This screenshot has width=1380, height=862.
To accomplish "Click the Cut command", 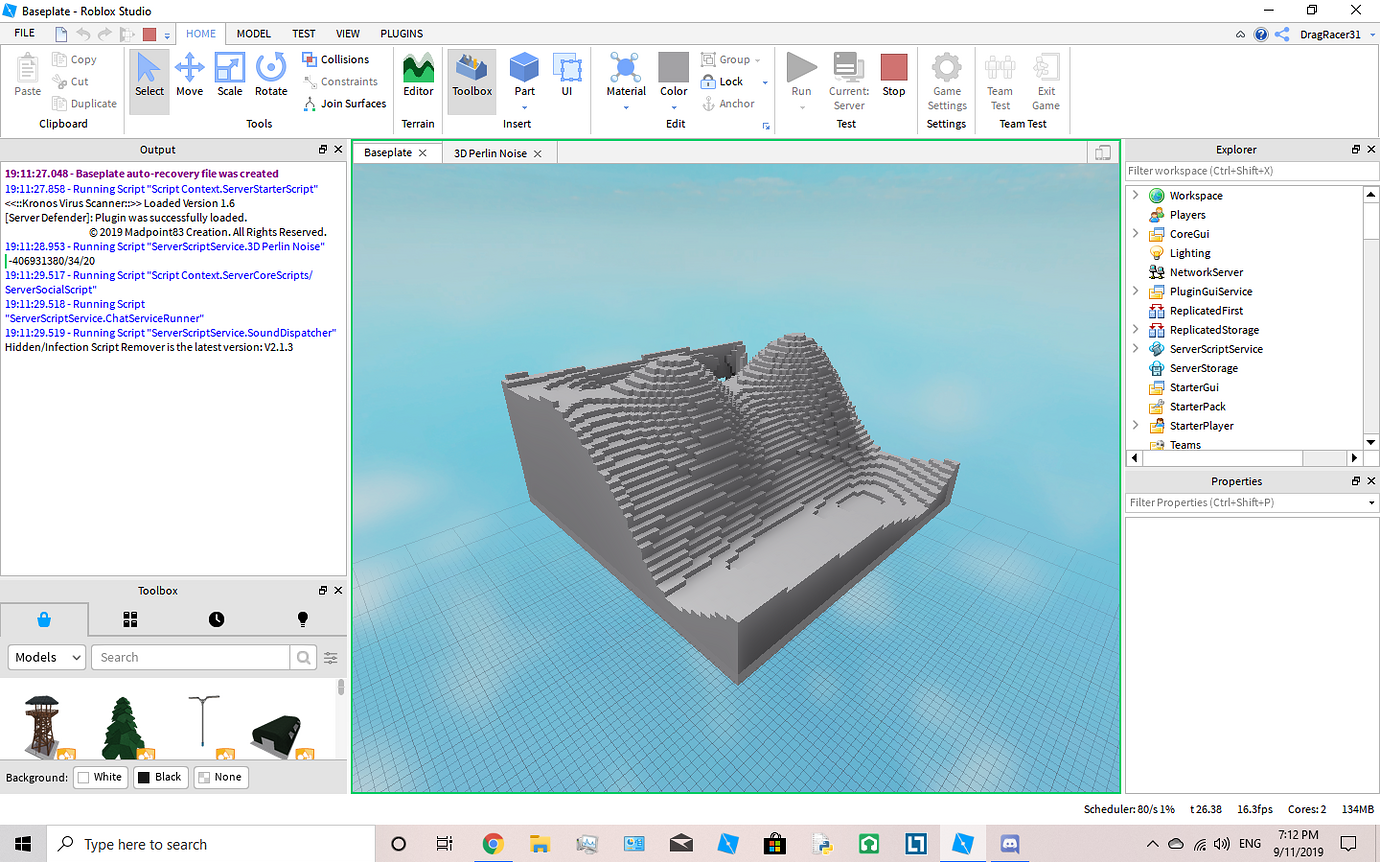I will coord(71,82).
